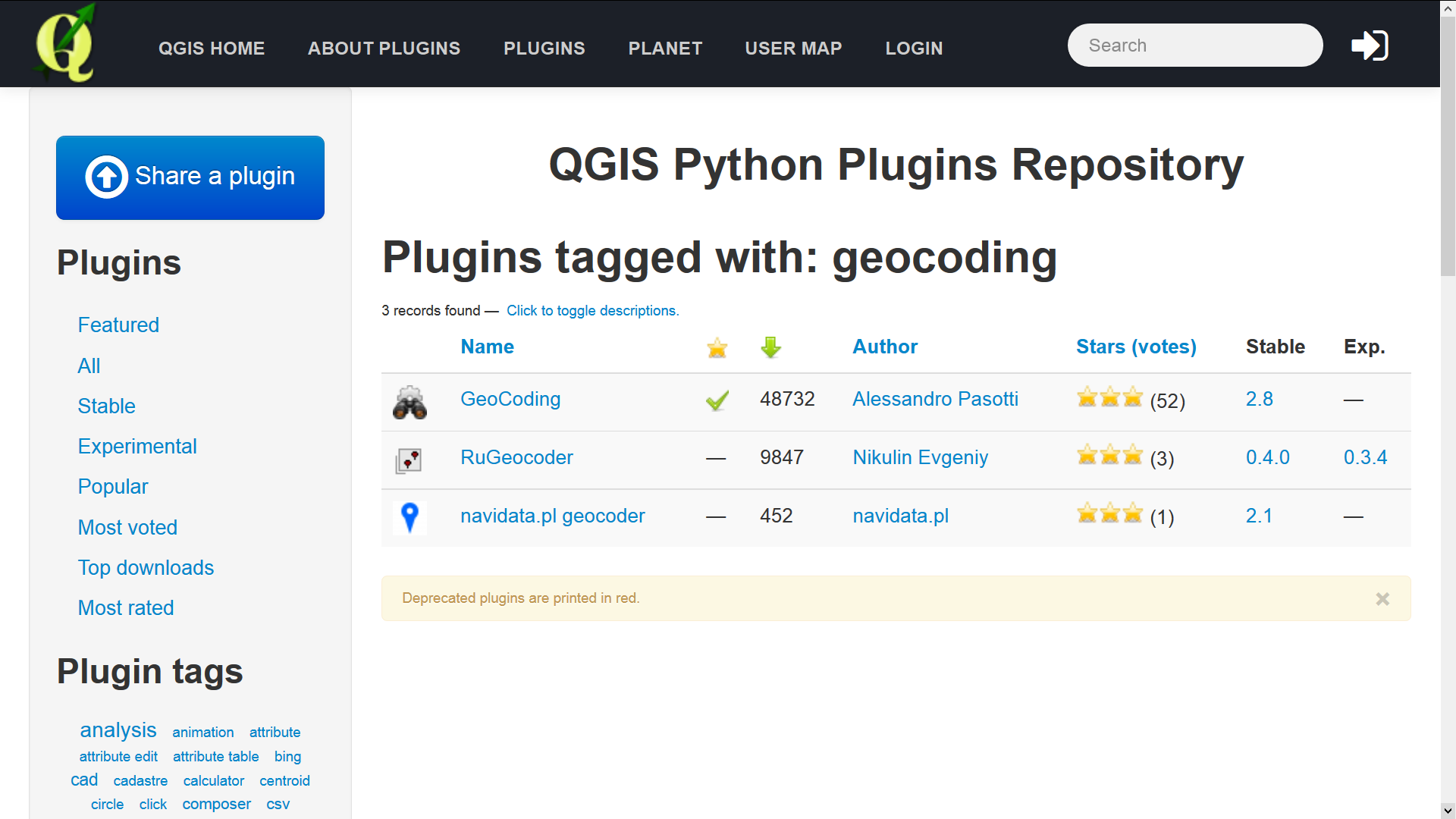
Task: View author navidata.pl
Action: 901,516
